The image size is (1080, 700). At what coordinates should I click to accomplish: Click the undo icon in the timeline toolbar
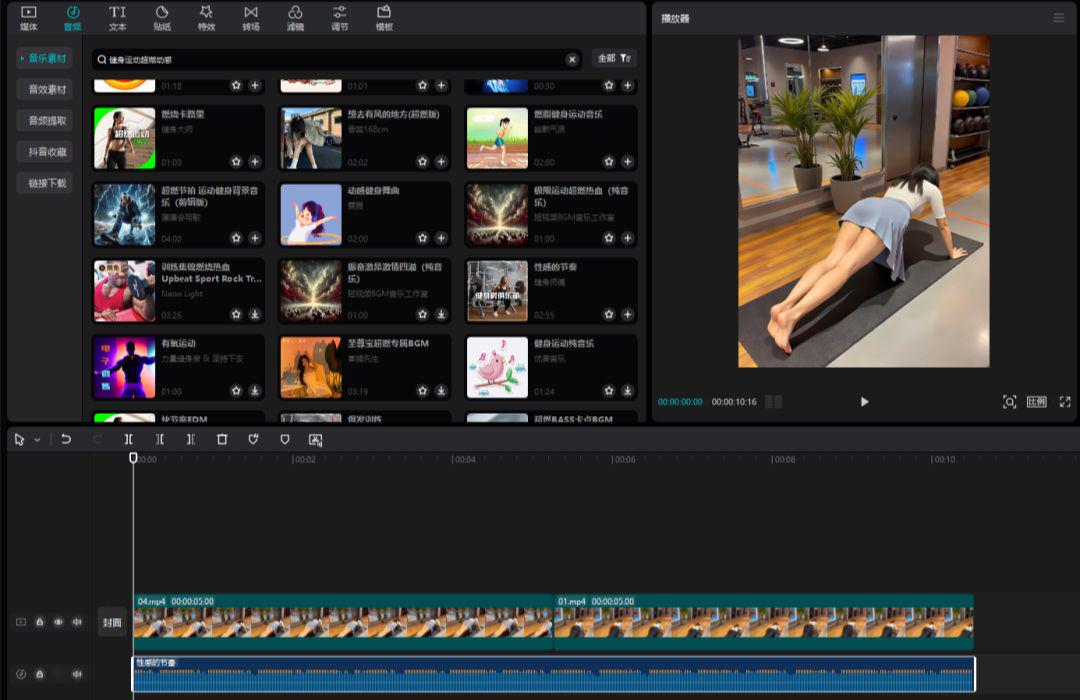[x=64, y=439]
